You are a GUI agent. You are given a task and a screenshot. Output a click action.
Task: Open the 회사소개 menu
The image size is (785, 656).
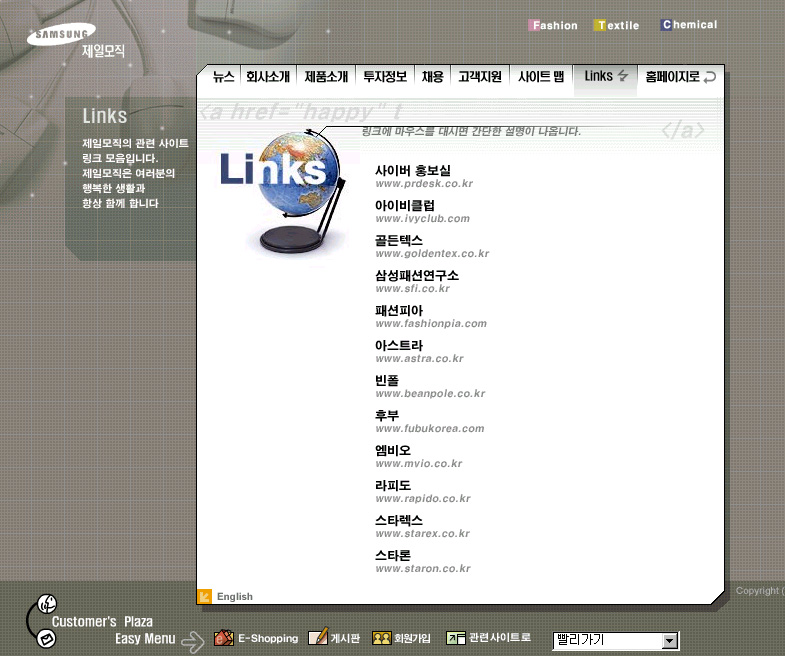point(268,77)
